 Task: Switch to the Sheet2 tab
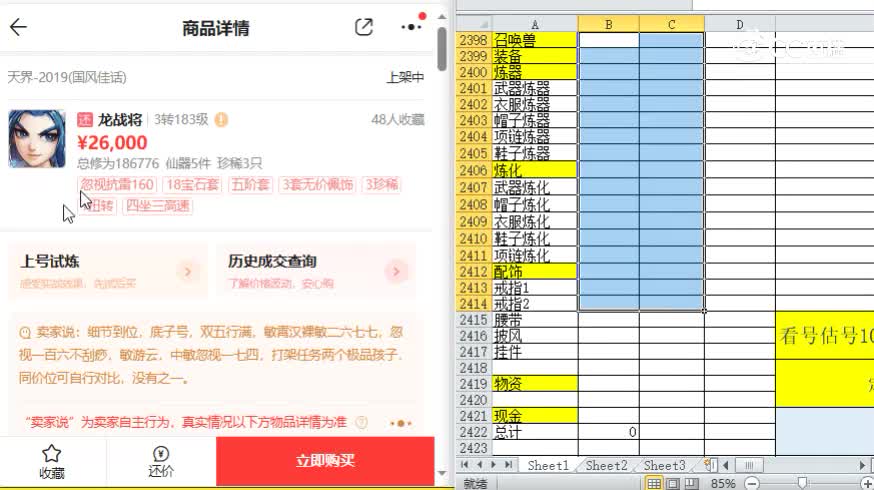pos(606,465)
